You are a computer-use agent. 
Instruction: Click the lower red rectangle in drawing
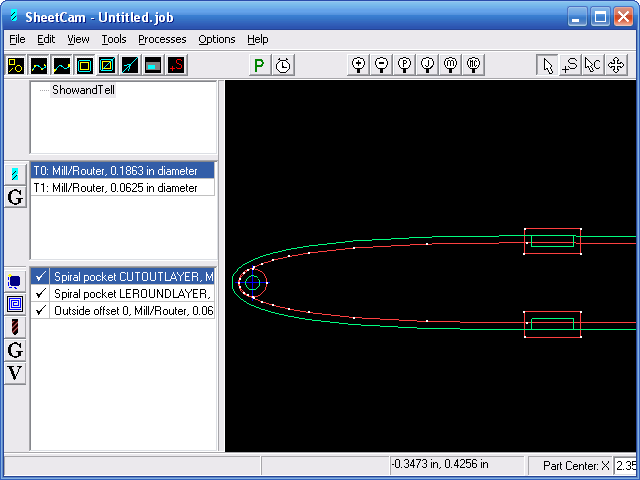click(x=553, y=324)
